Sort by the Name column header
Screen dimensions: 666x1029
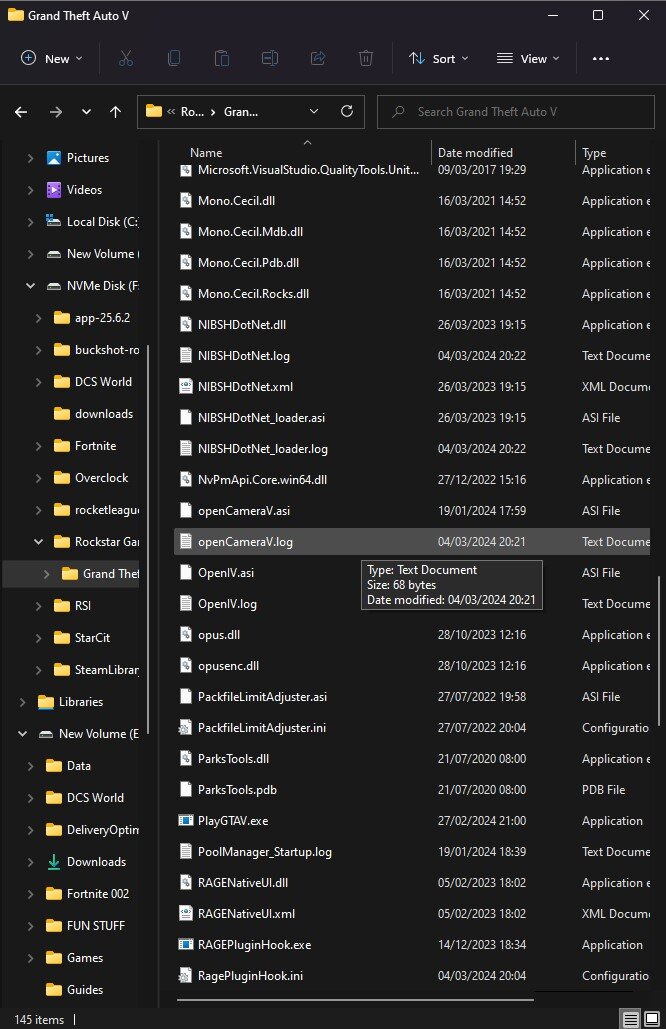tap(206, 152)
